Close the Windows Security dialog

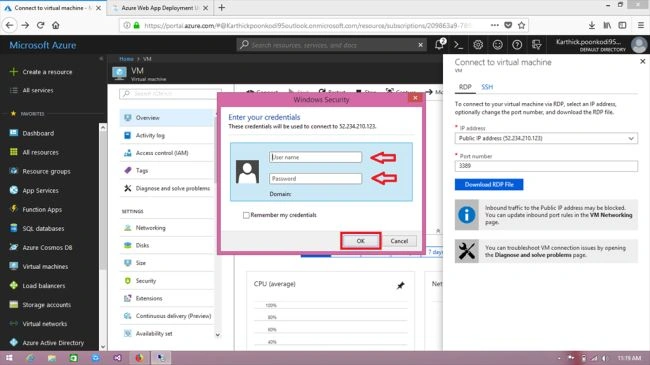coord(415,98)
